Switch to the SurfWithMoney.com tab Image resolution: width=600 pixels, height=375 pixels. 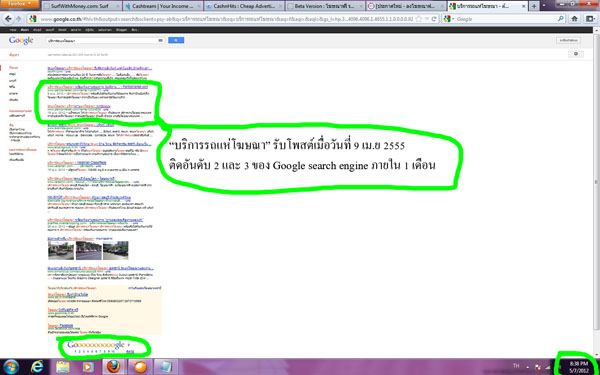(81, 6)
